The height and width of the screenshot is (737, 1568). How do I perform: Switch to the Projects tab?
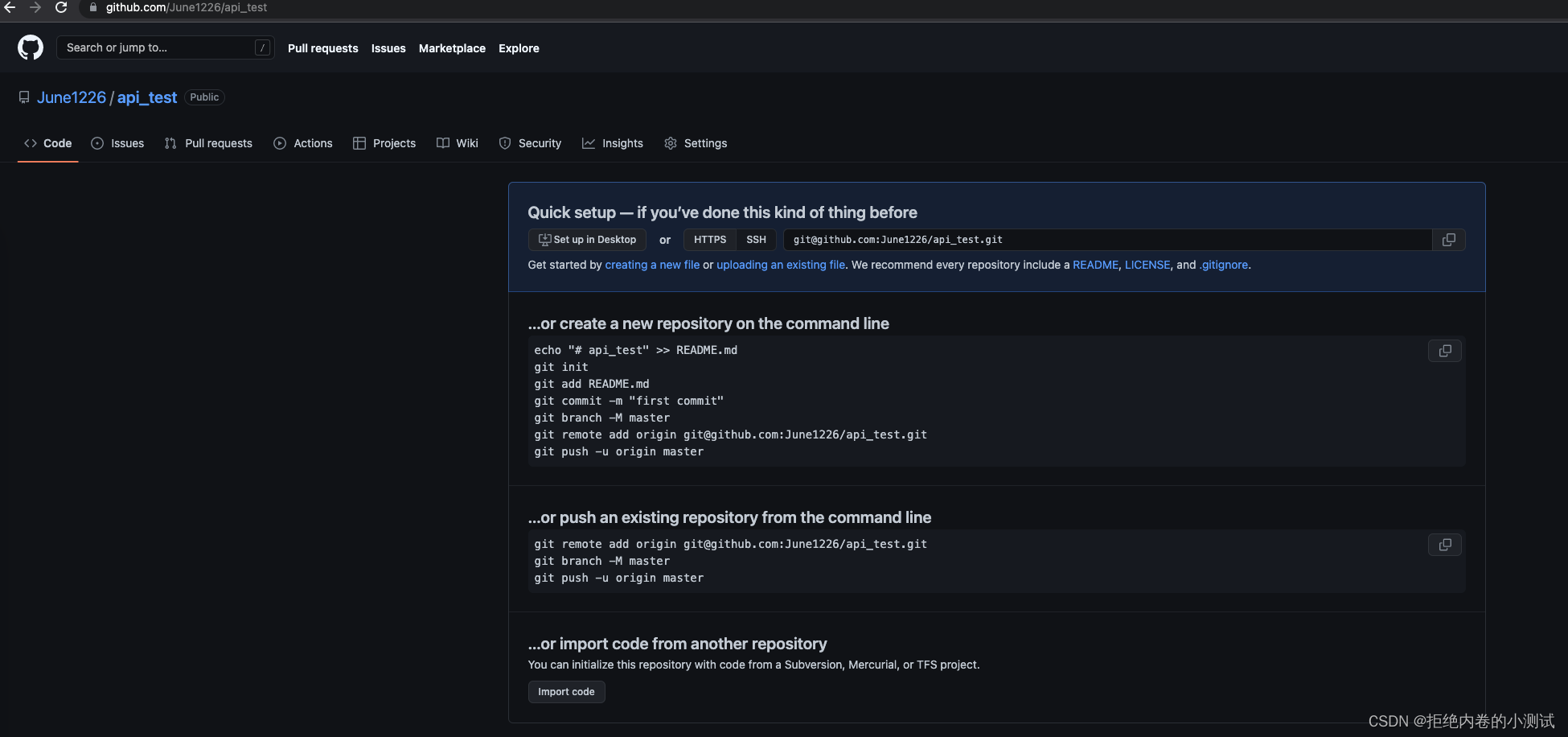(384, 143)
